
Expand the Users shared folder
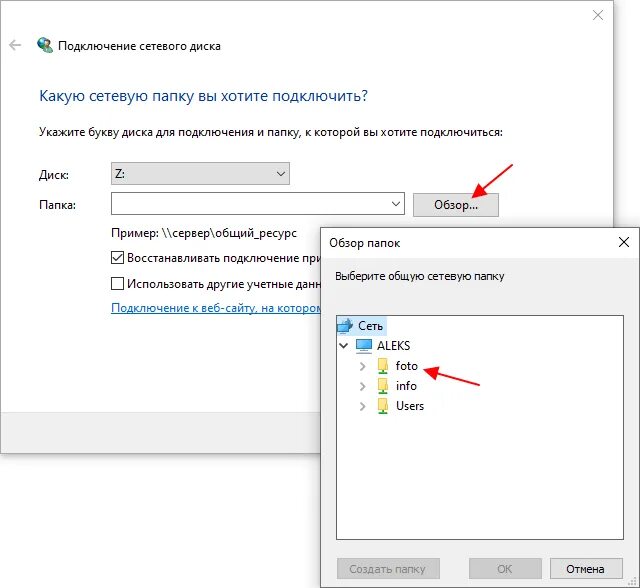(x=362, y=406)
